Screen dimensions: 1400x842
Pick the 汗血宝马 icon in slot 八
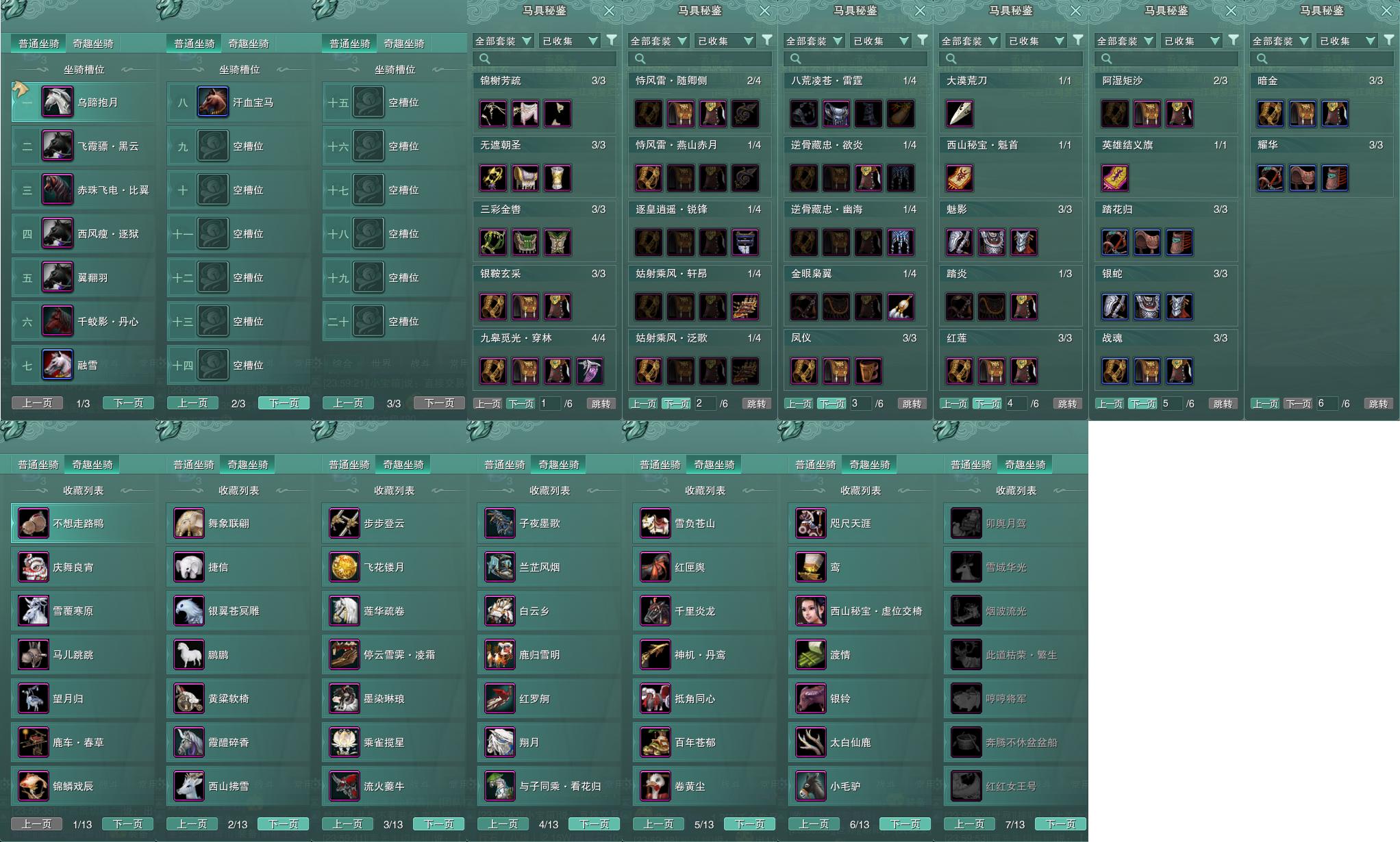[x=213, y=102]
